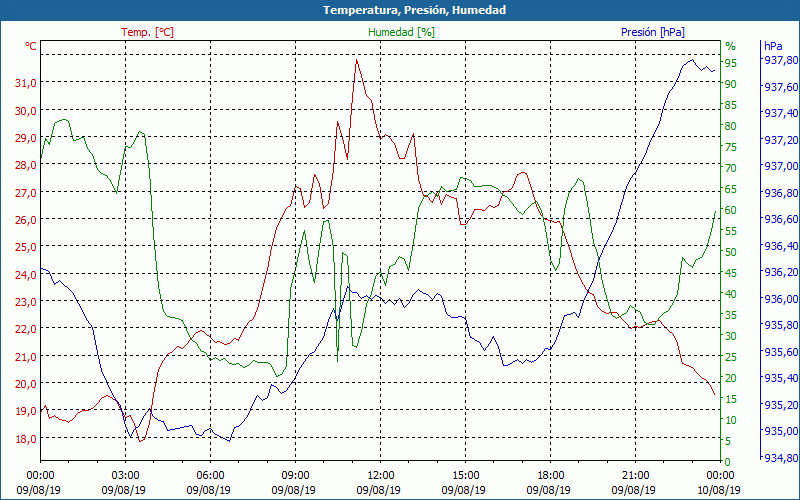Viewport: 800px width, 500px height.
Task: Click the '936,20' pressure axis value
Action: pyautogui.click(x=780, y=272)
